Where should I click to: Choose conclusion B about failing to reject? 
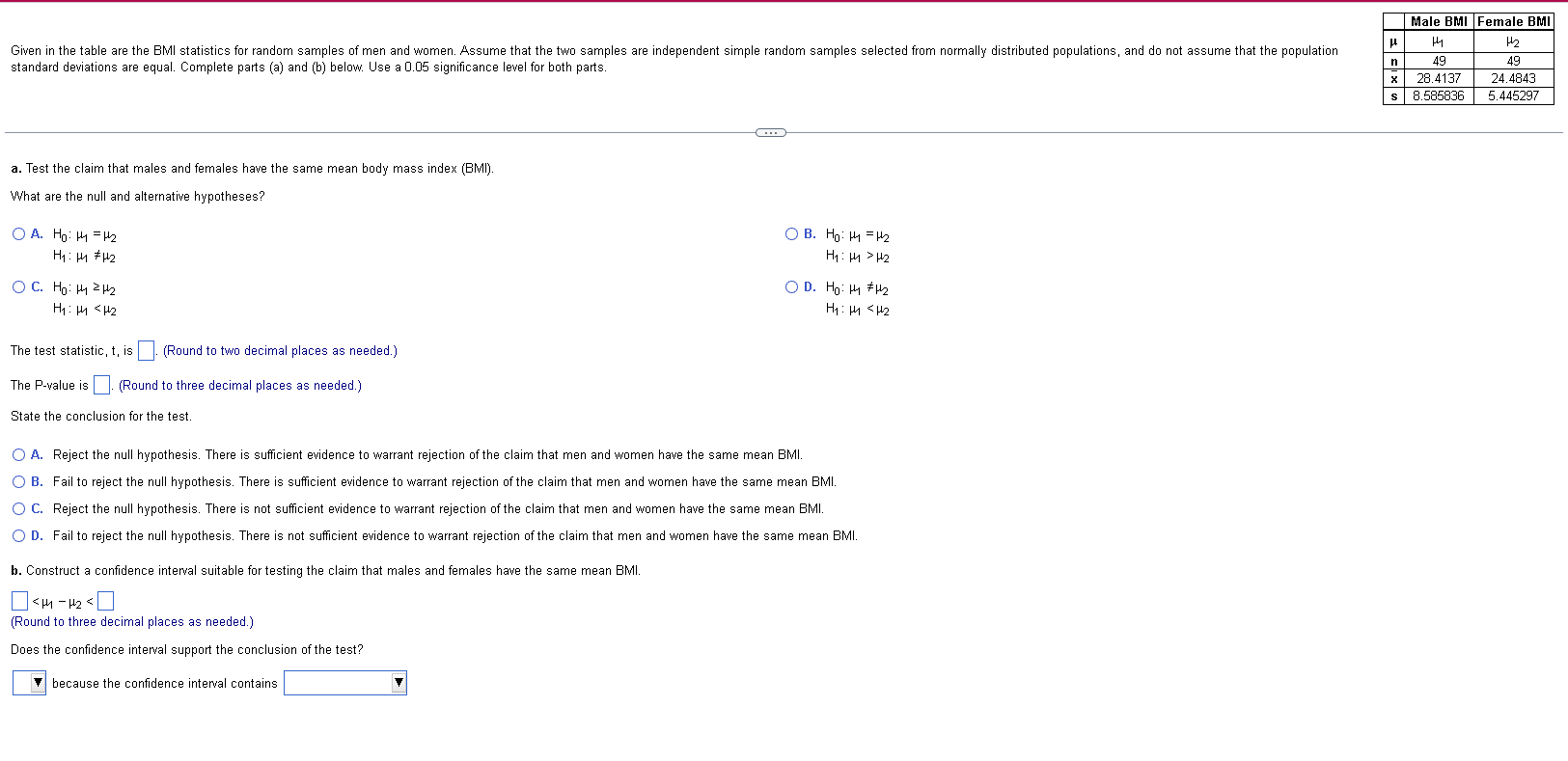click(x=17, y=481)
